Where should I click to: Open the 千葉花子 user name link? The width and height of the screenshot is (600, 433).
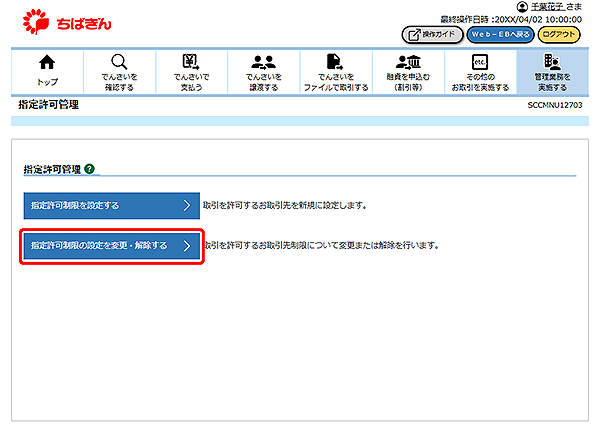pyautogui.click(x=547, y=7)
